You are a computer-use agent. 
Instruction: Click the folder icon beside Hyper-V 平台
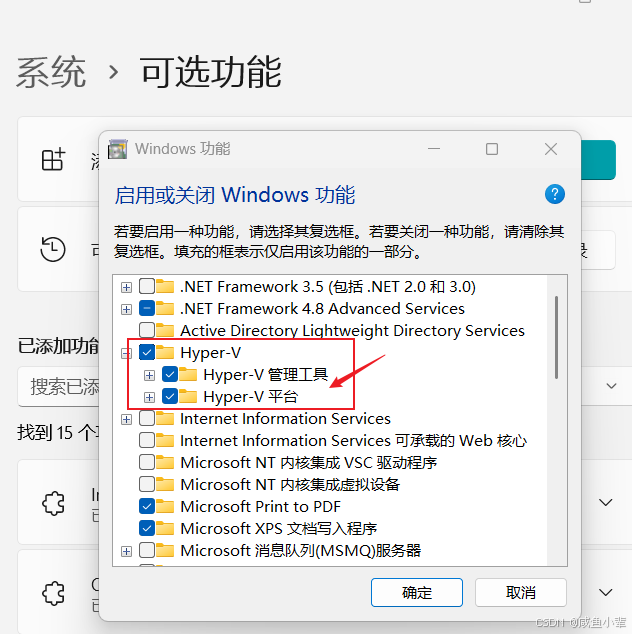188,397
